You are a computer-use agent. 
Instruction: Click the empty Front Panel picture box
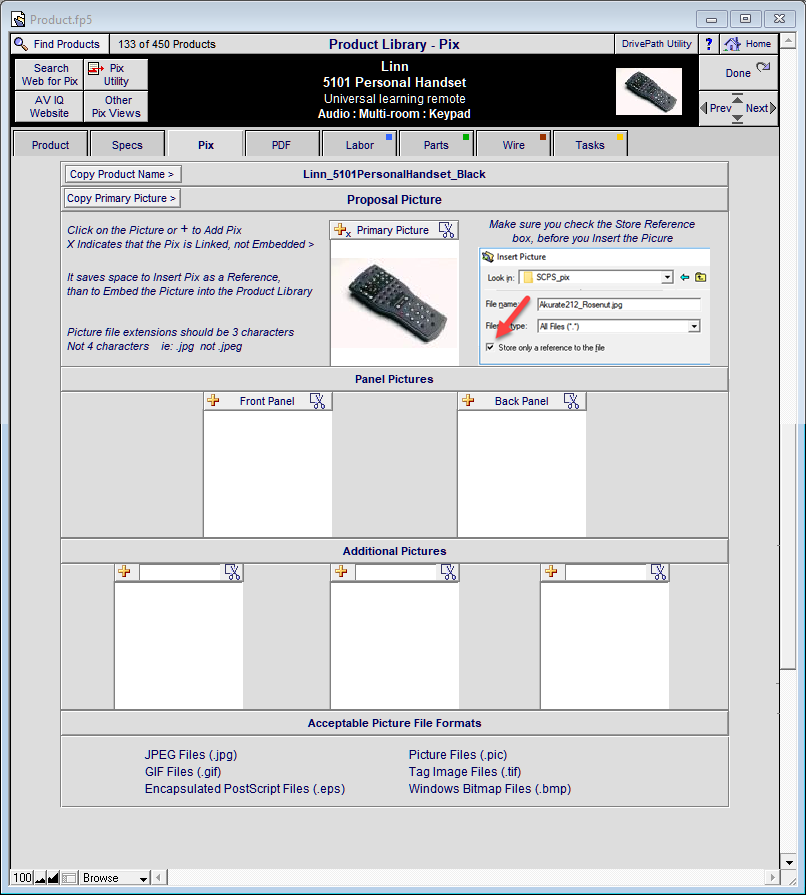(x=268, y=473)
